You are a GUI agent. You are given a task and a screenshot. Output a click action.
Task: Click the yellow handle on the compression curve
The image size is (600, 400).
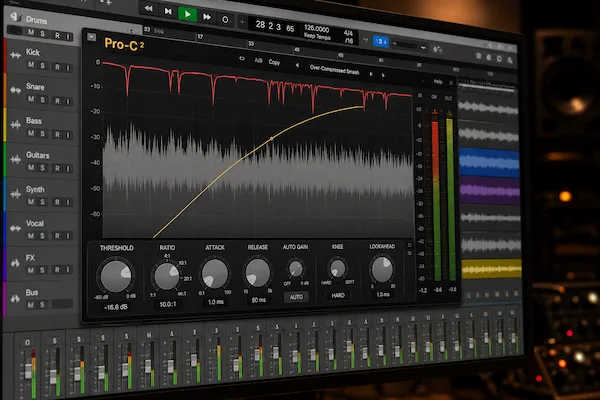point(272,139)
